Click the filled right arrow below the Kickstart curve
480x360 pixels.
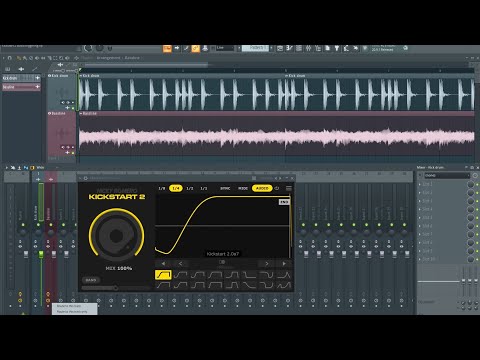click(x=284, y=264)
